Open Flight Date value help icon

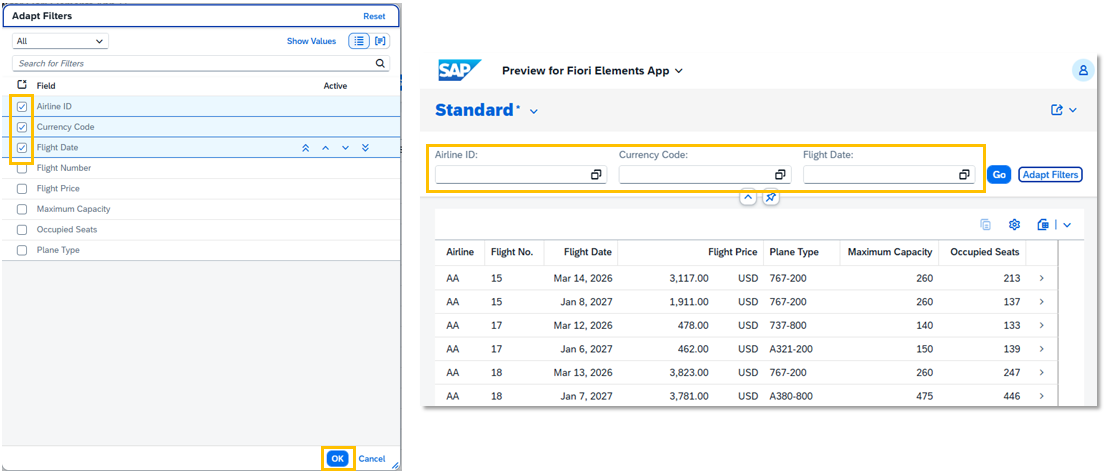click(964, 175)
